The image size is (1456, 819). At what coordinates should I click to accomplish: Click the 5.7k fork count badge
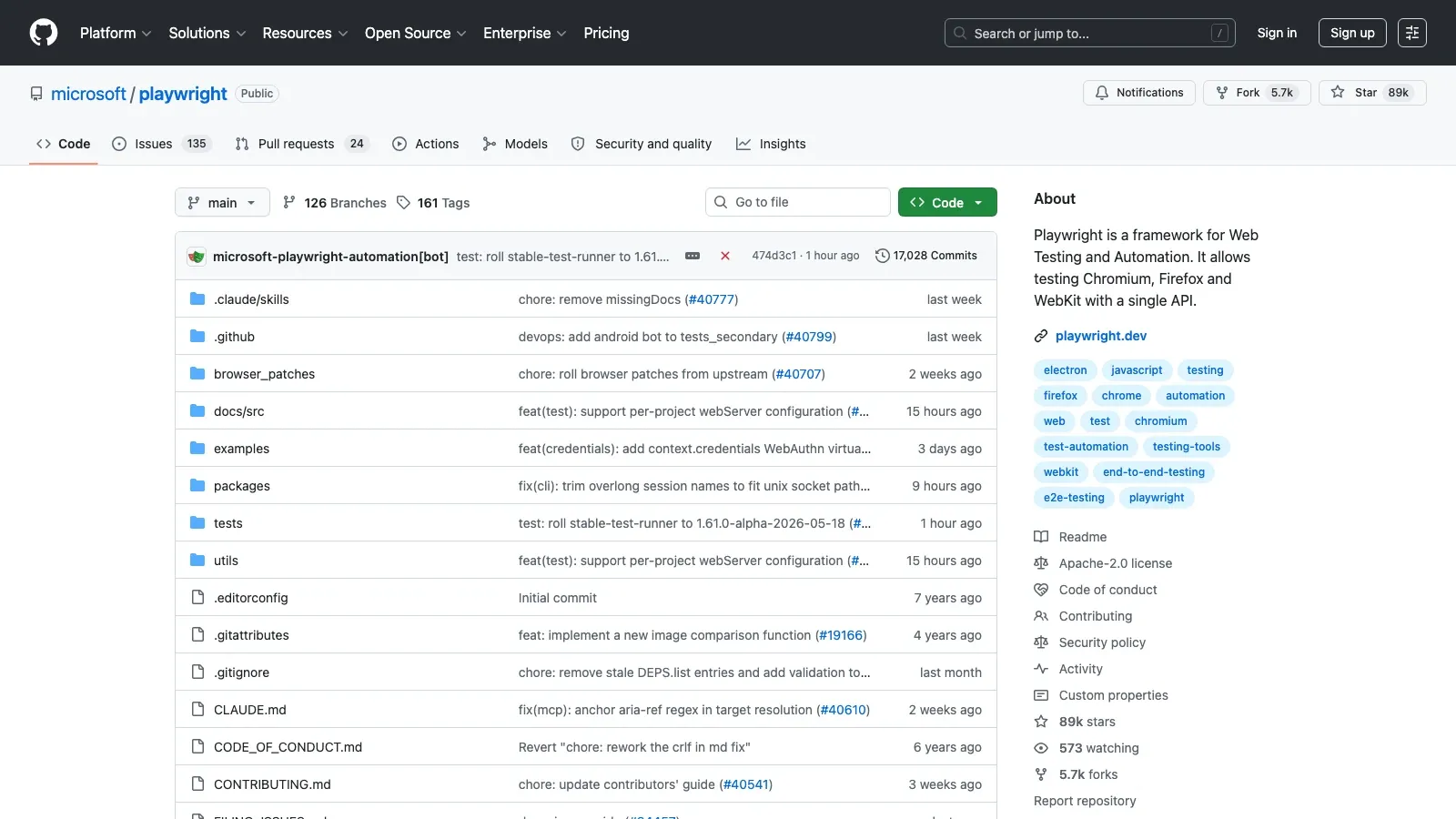click(x=1281, y=93)
